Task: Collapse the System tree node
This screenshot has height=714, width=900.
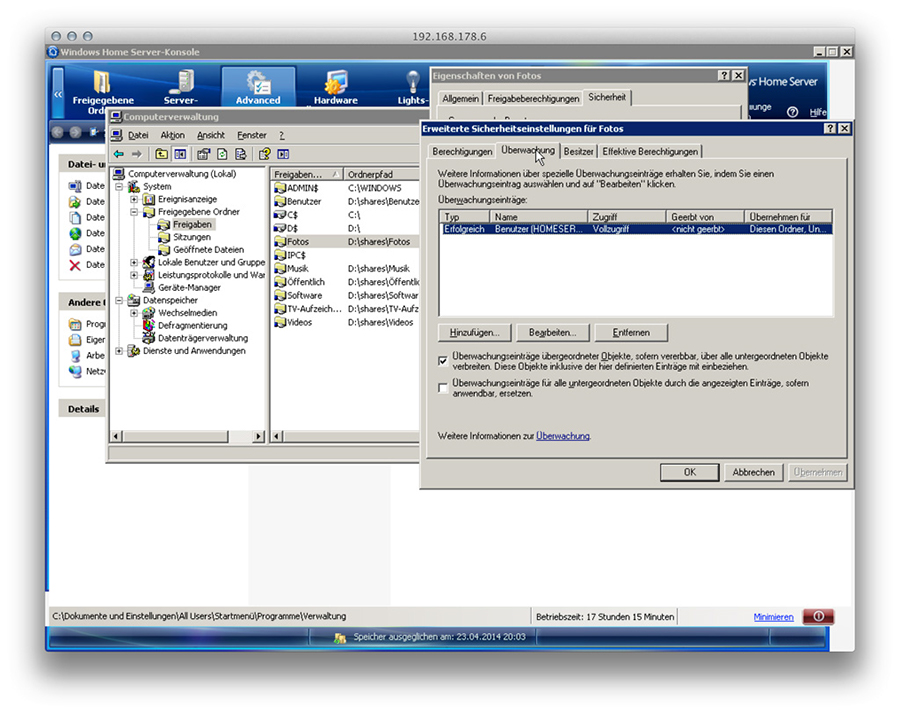Action: pos(120,186)
